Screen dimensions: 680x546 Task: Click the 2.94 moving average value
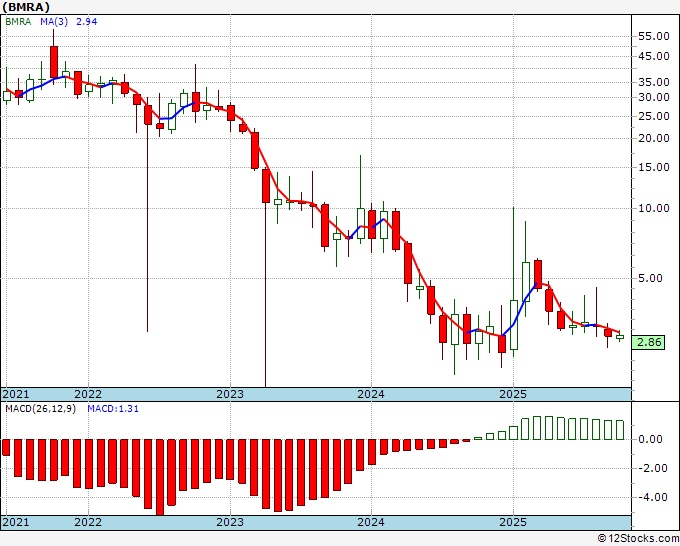[x=87, y=22]
